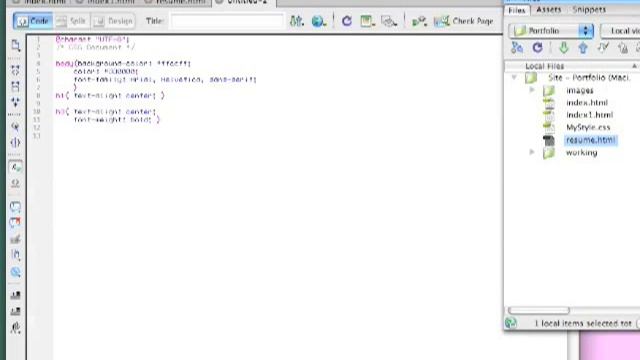This screenshot has width=640, height=360.
Task: Open the Portfolio site dropdown
Action: tap(551, 31)
